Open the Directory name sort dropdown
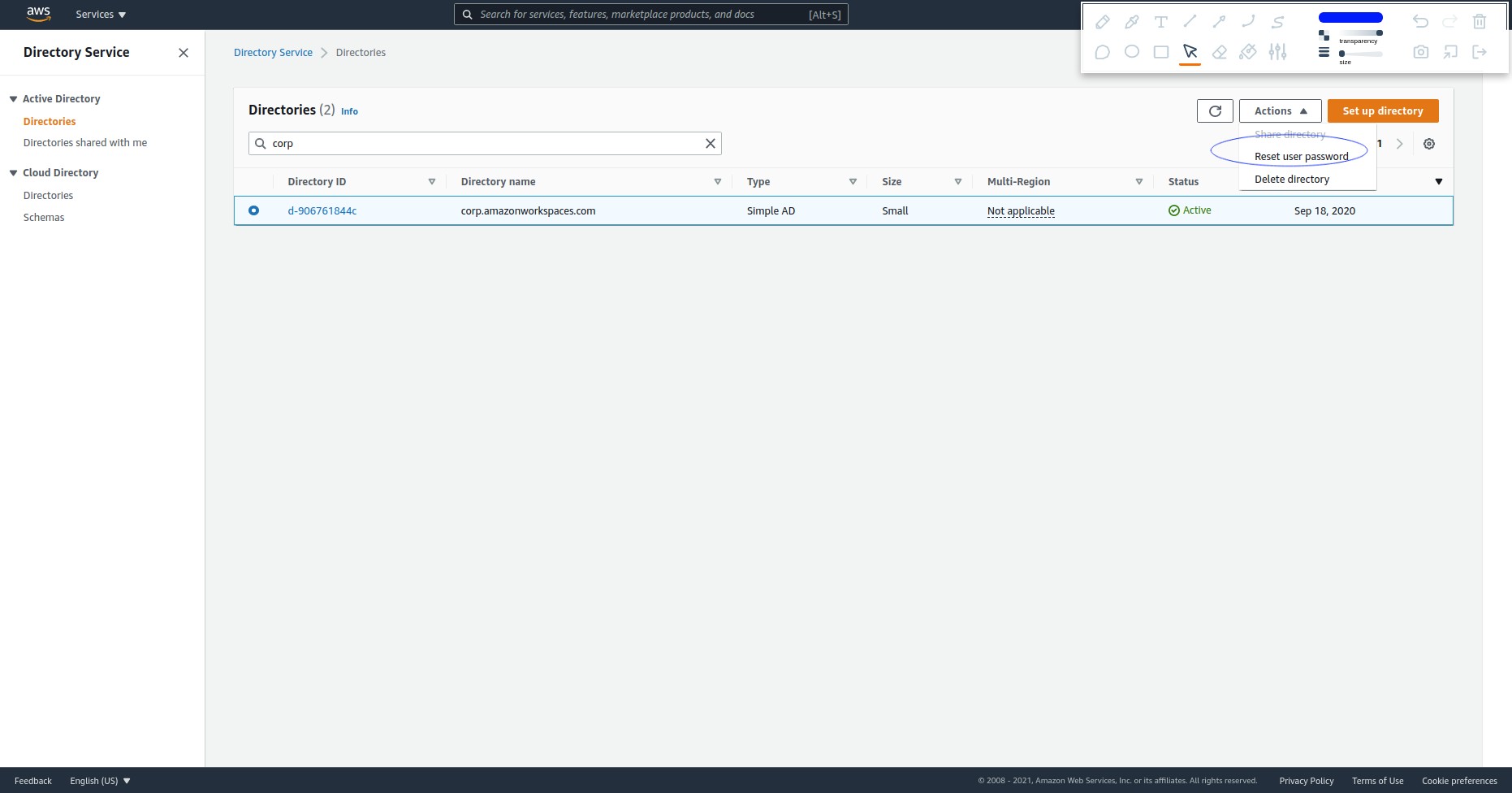This screenshot has width=1512, height=793. point(717,181)
